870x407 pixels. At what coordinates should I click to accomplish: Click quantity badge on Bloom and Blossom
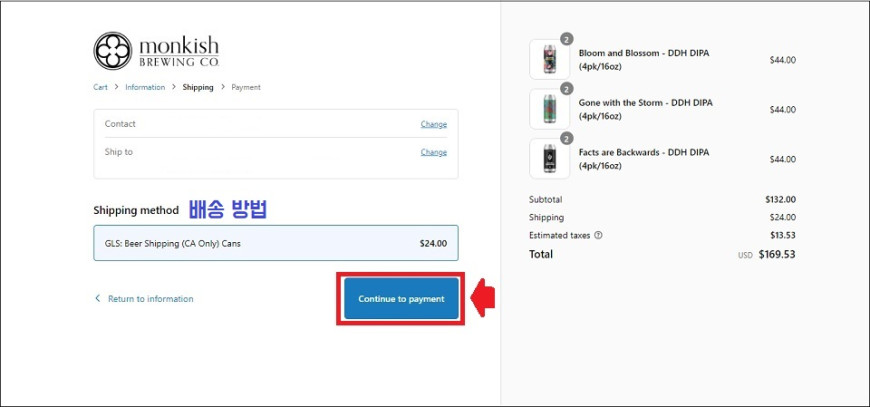(566, 39)
